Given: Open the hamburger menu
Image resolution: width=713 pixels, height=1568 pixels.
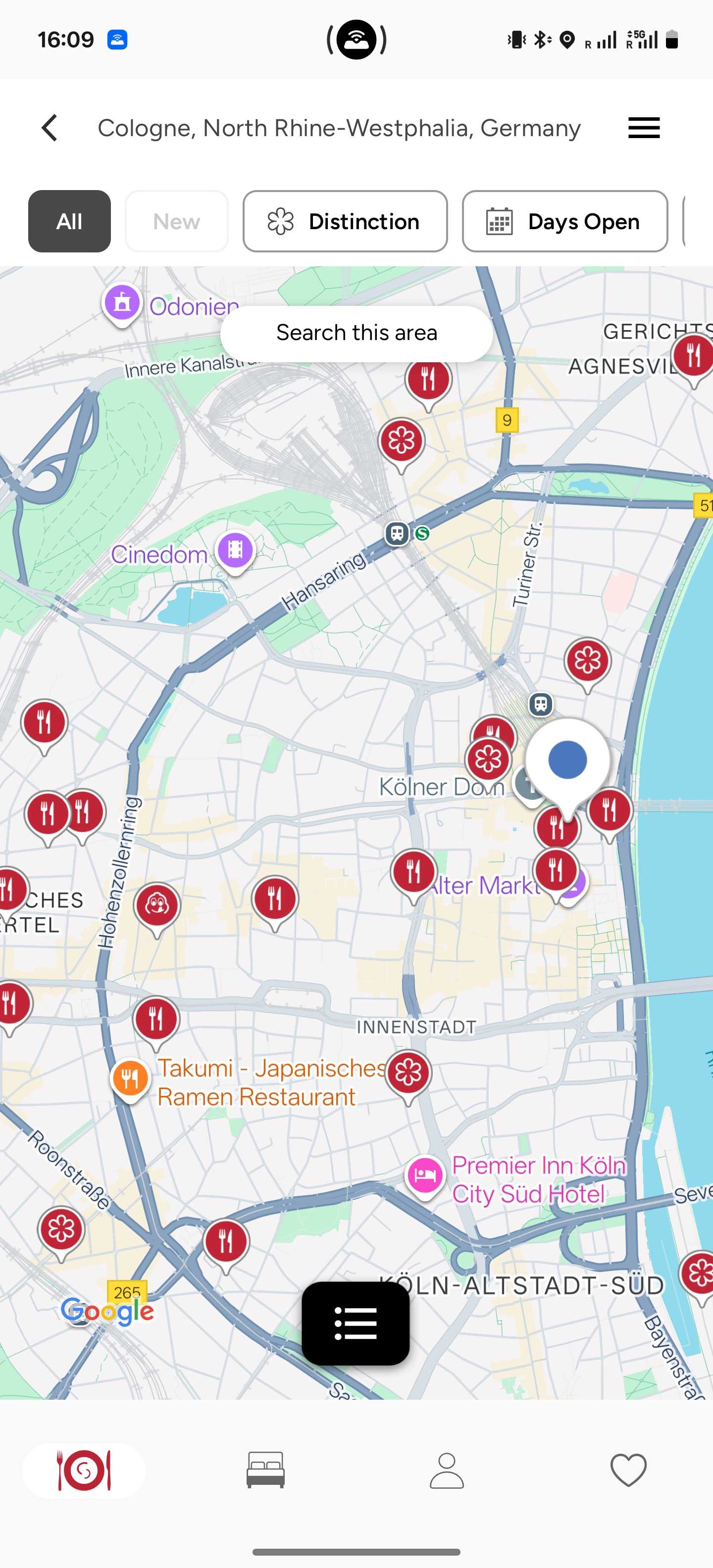Looking at the screenshot, I should pos(644,128).
